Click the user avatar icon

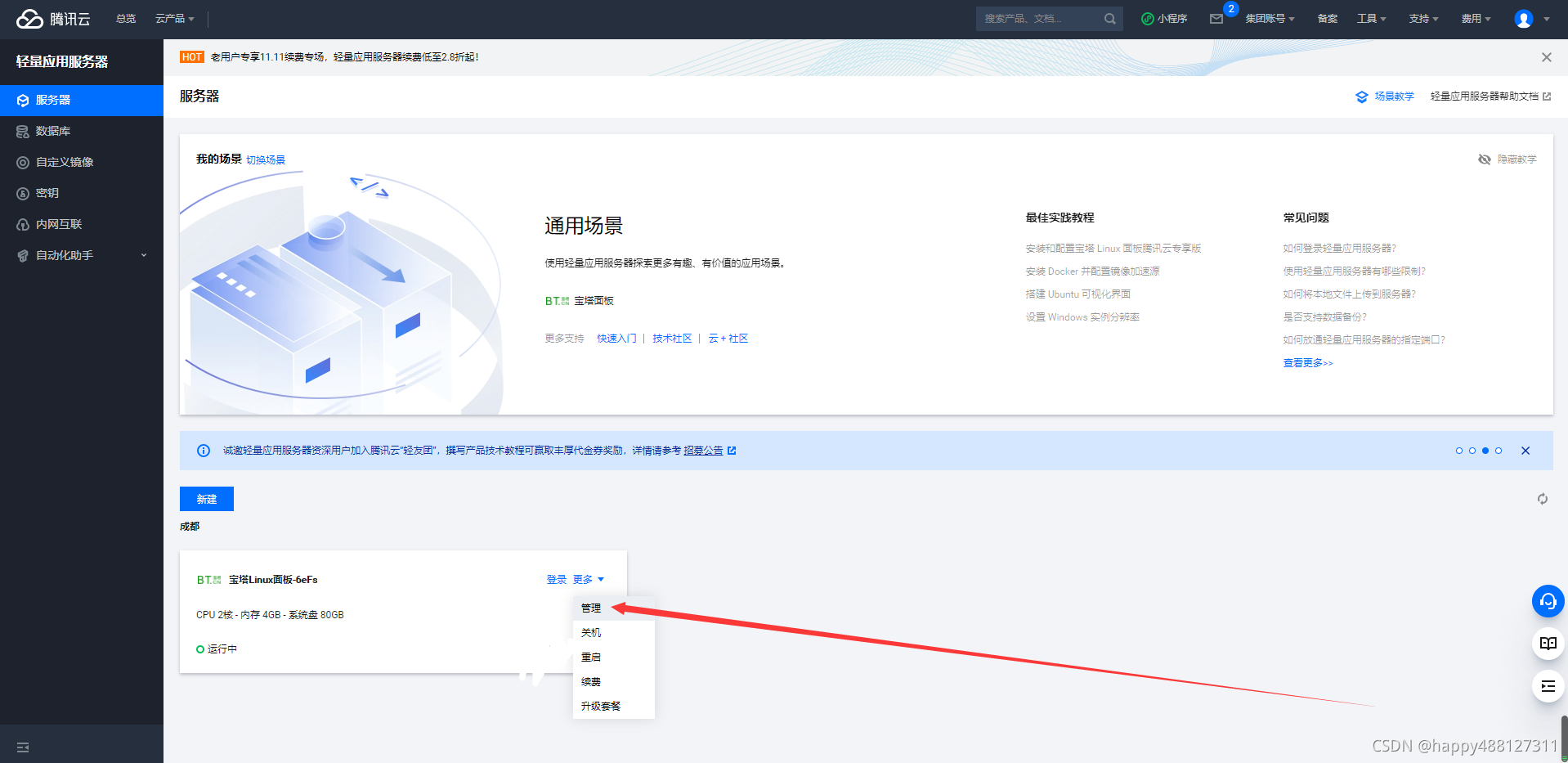(1524, 19)
